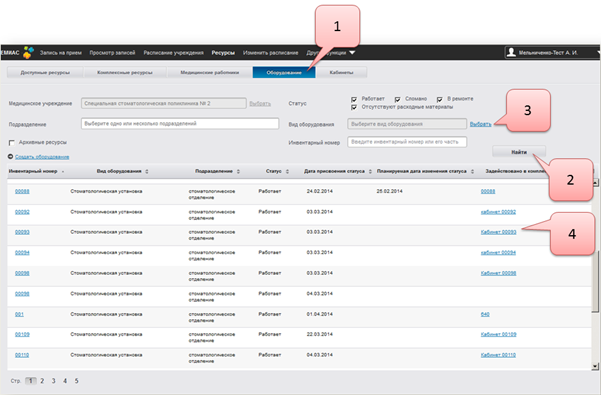Open inventory number 00110 link

22,355
